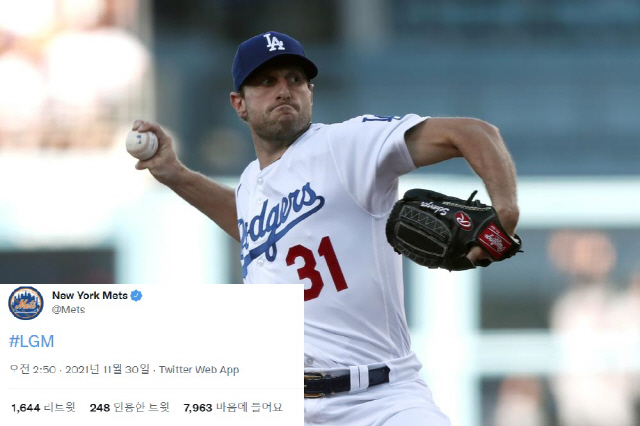Image resolution: width=640 pixels, height=426 pixels.
Task: Click the red jersey number 31
Action: [x=316, y=268]
